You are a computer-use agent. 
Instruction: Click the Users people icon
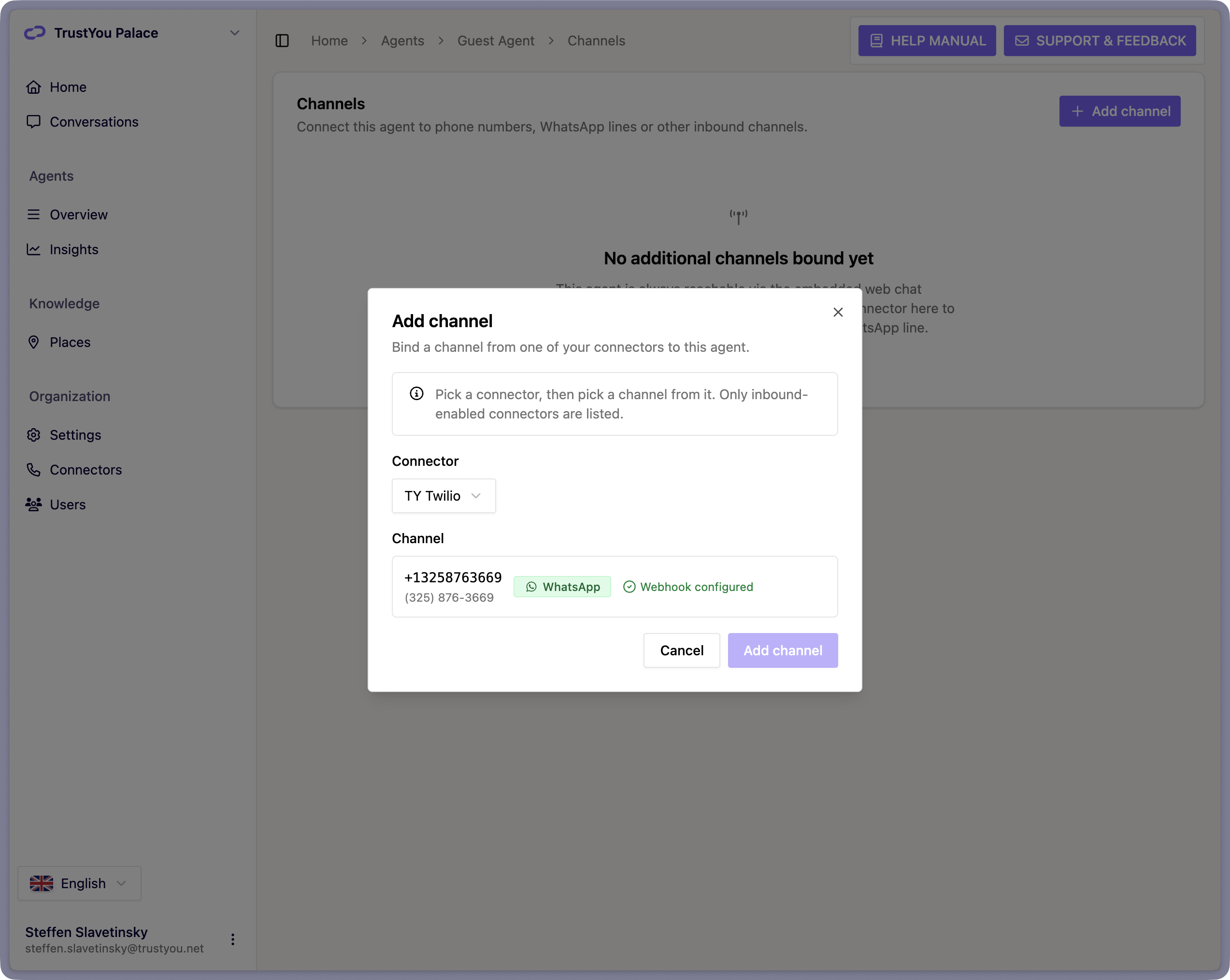pyautogui.click(x=34, y=504)
